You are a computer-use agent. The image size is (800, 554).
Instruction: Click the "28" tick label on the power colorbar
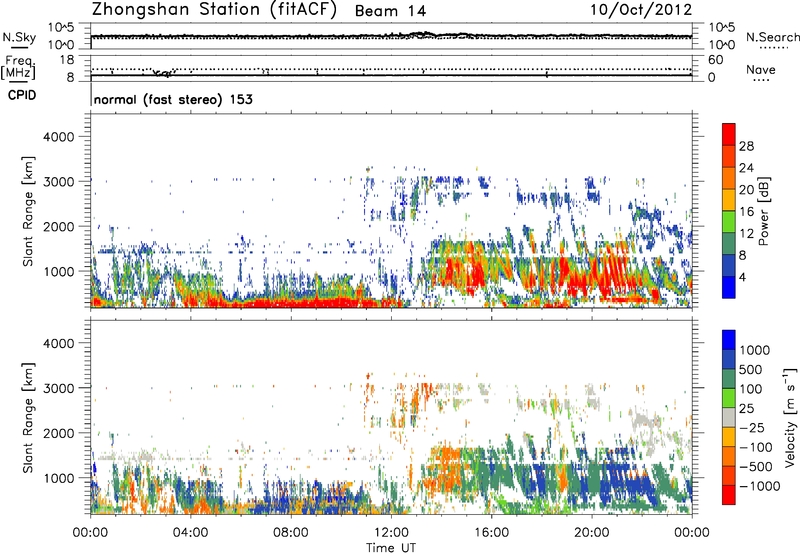[746, 146]
